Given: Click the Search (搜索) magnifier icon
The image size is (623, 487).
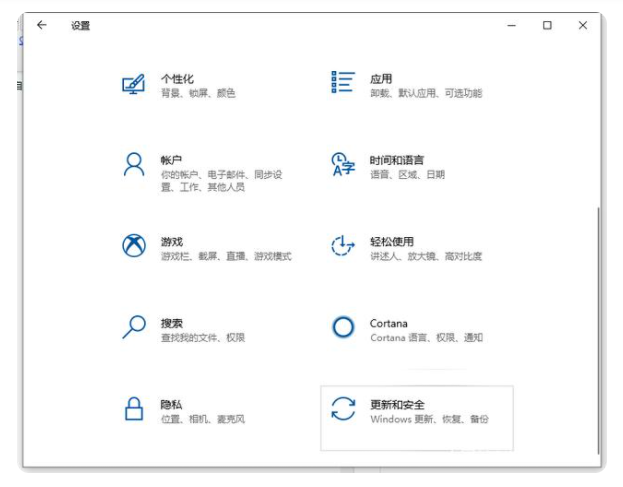Looking at the screenshot, I should (x=133, y=328).
